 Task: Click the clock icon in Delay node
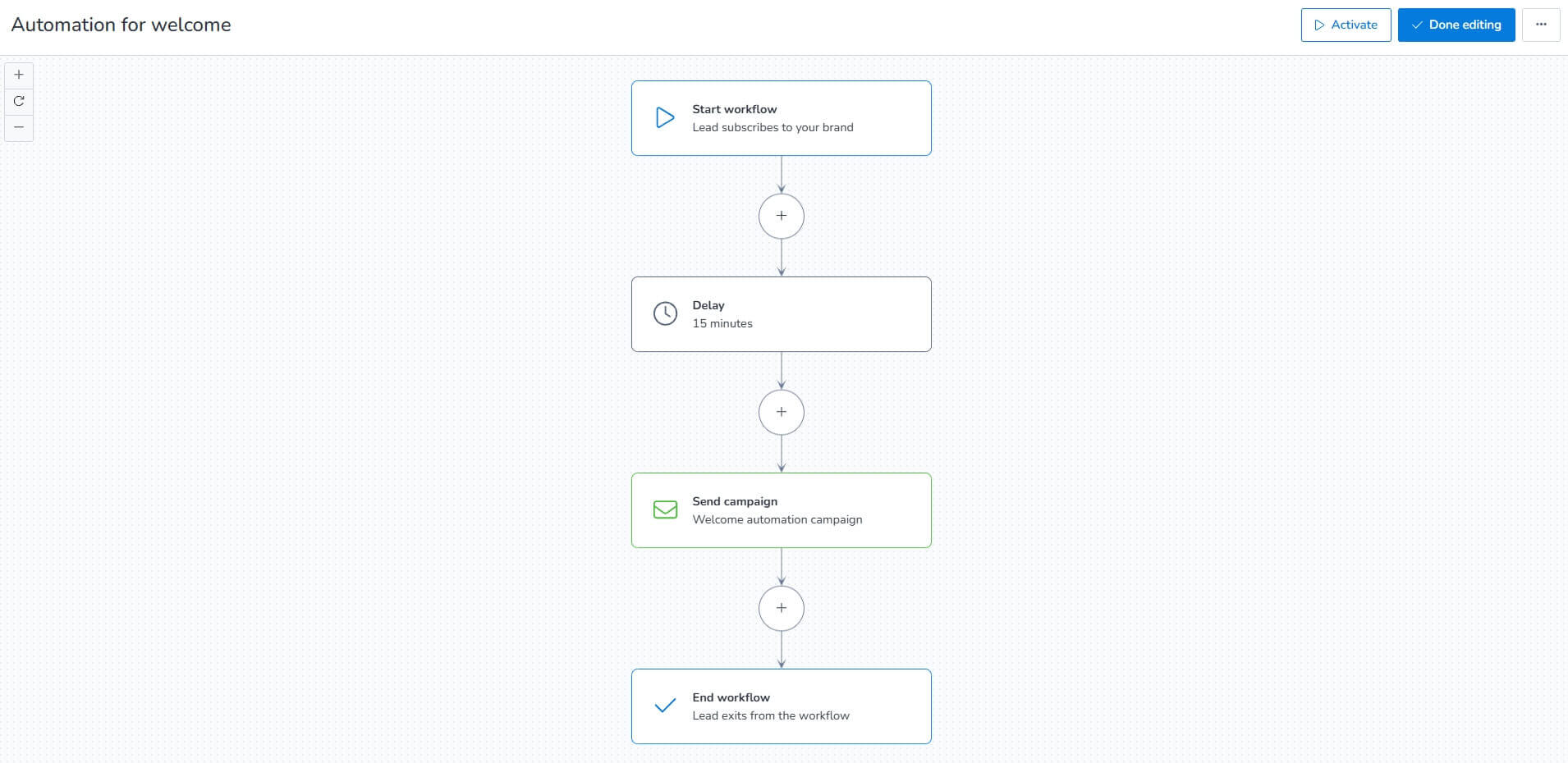click(x=665, y=313)
